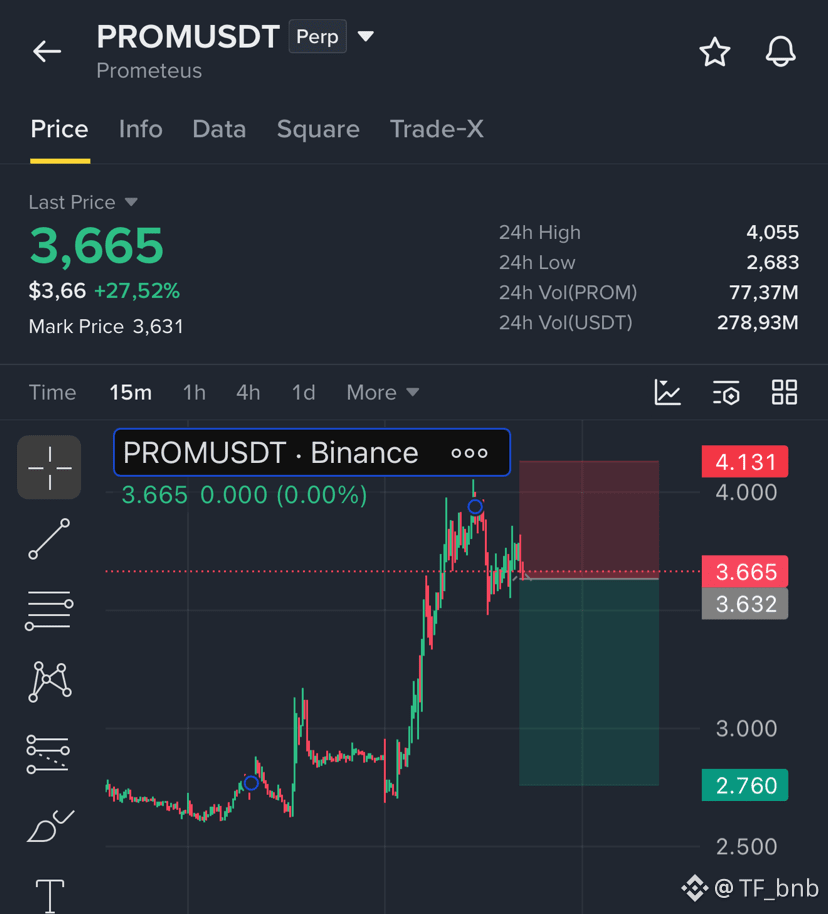Screen dimensions: 828x914
Task: Select the trend line drawing tool
Action: point(49,539)
